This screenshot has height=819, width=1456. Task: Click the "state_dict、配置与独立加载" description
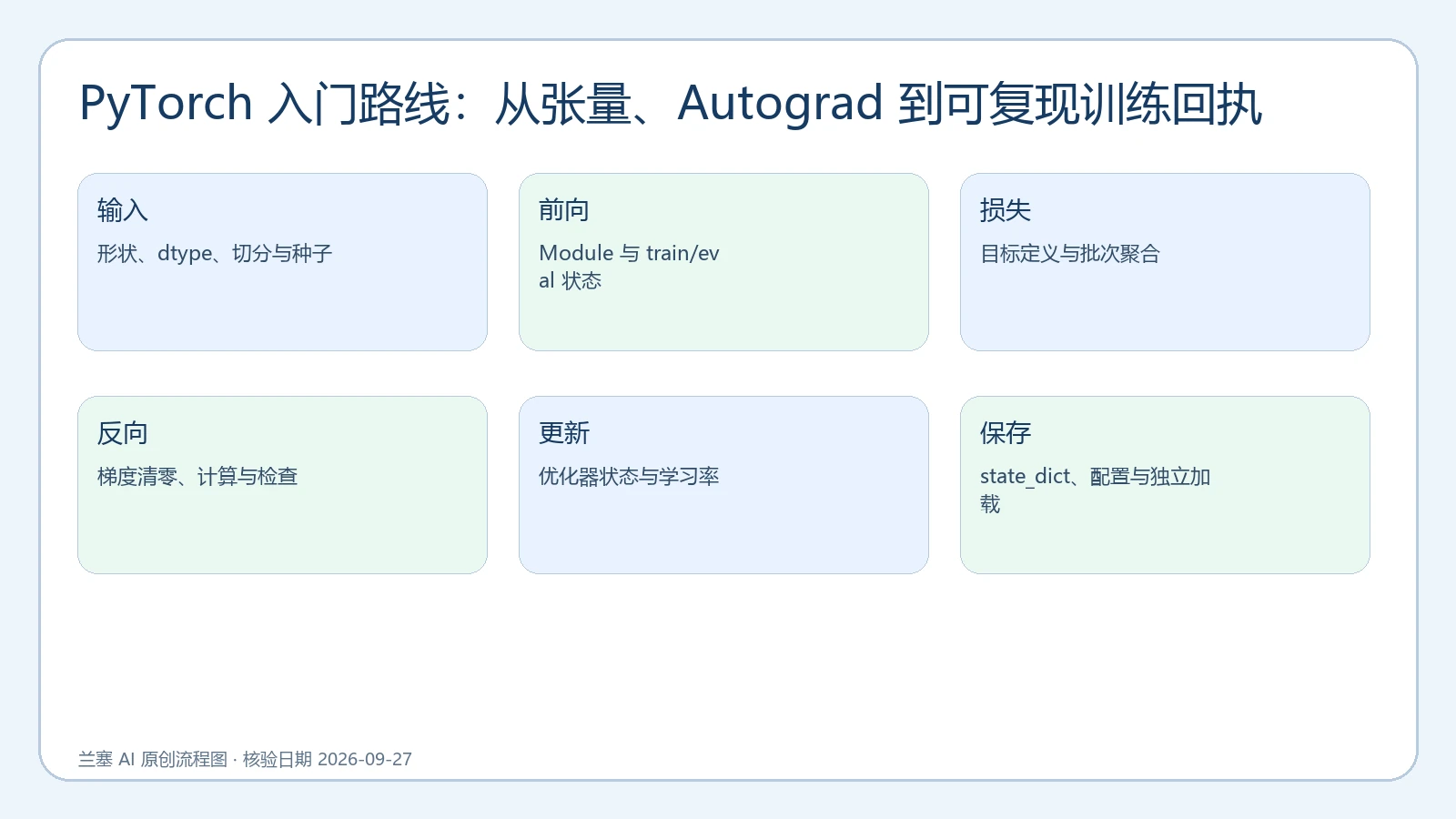click(x=1096, y=490)
